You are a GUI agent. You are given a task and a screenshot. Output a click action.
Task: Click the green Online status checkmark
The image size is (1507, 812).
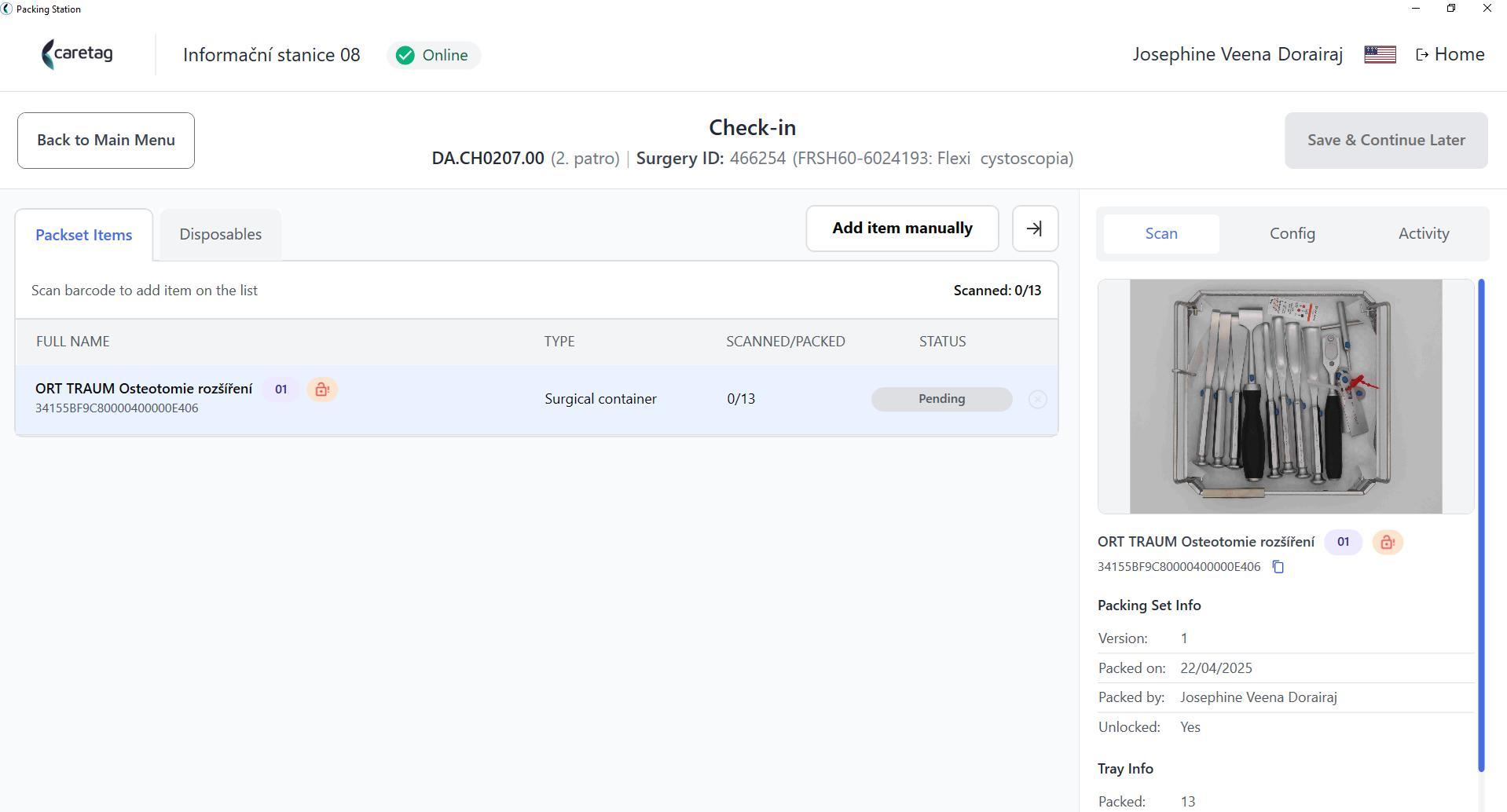point(405,55)
